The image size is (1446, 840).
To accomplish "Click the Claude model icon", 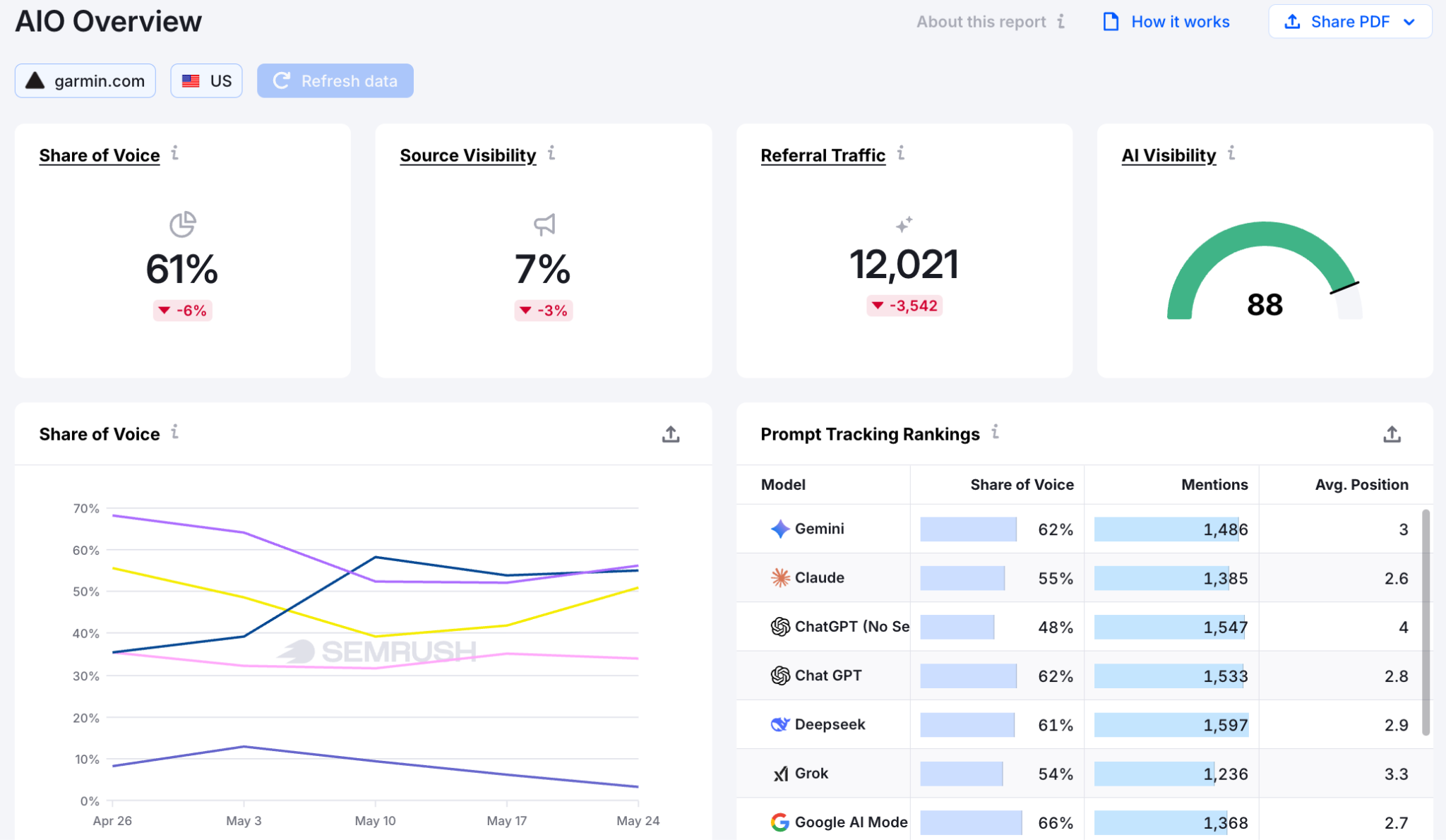I will tap(780, 577).
